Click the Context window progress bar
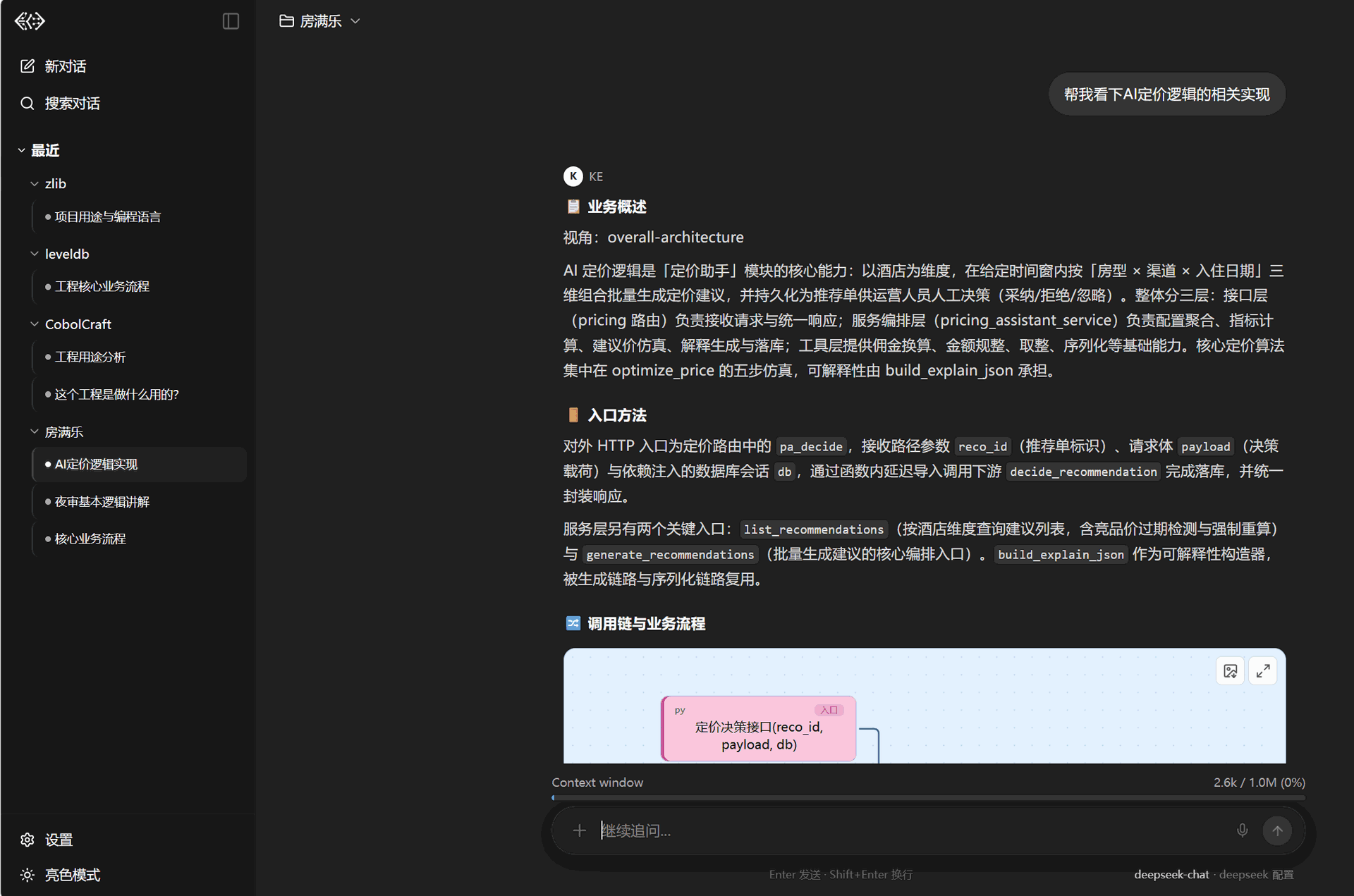 [x=928, y=798]
